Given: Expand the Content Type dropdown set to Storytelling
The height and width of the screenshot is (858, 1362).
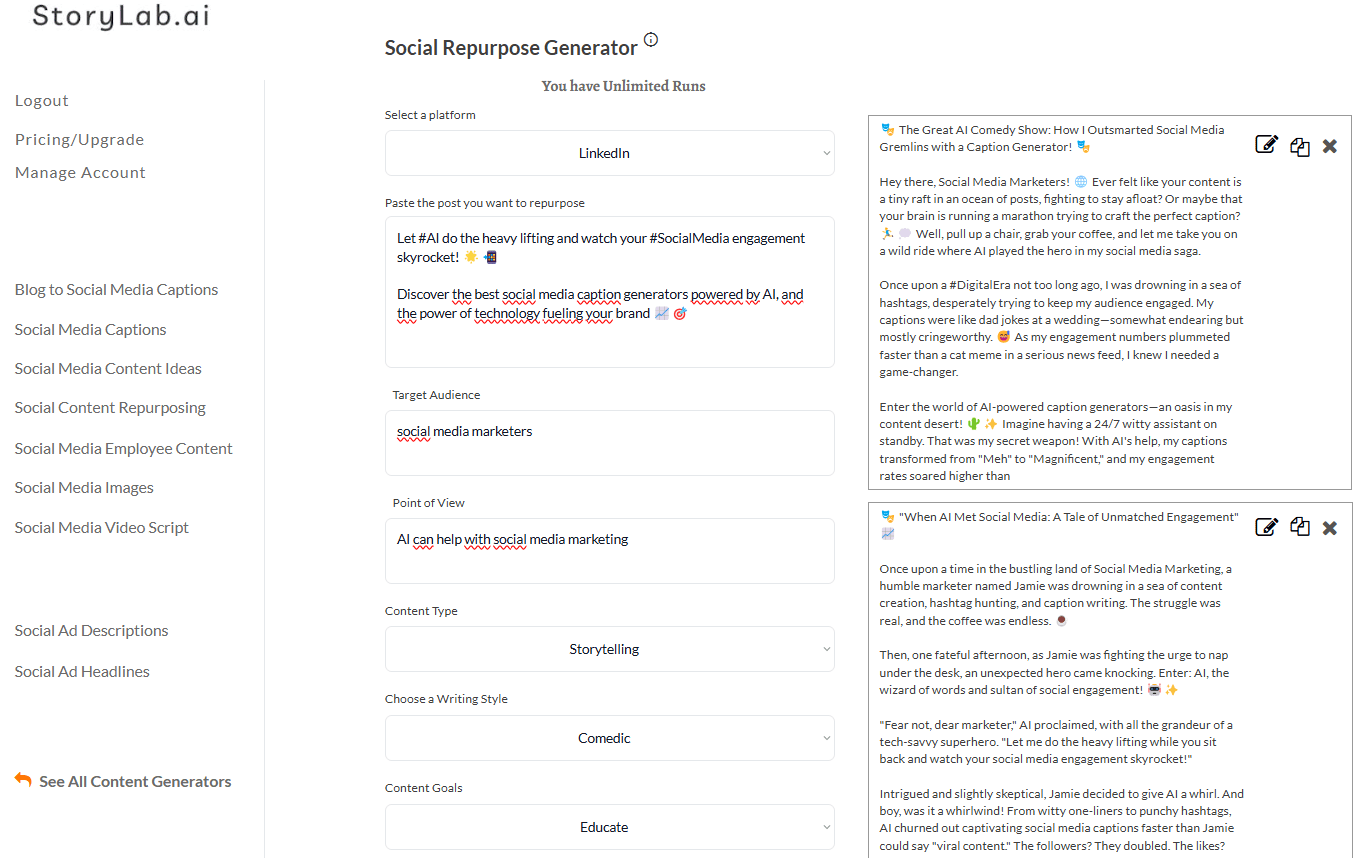Looking at the screenshot, I should [609, 649].
